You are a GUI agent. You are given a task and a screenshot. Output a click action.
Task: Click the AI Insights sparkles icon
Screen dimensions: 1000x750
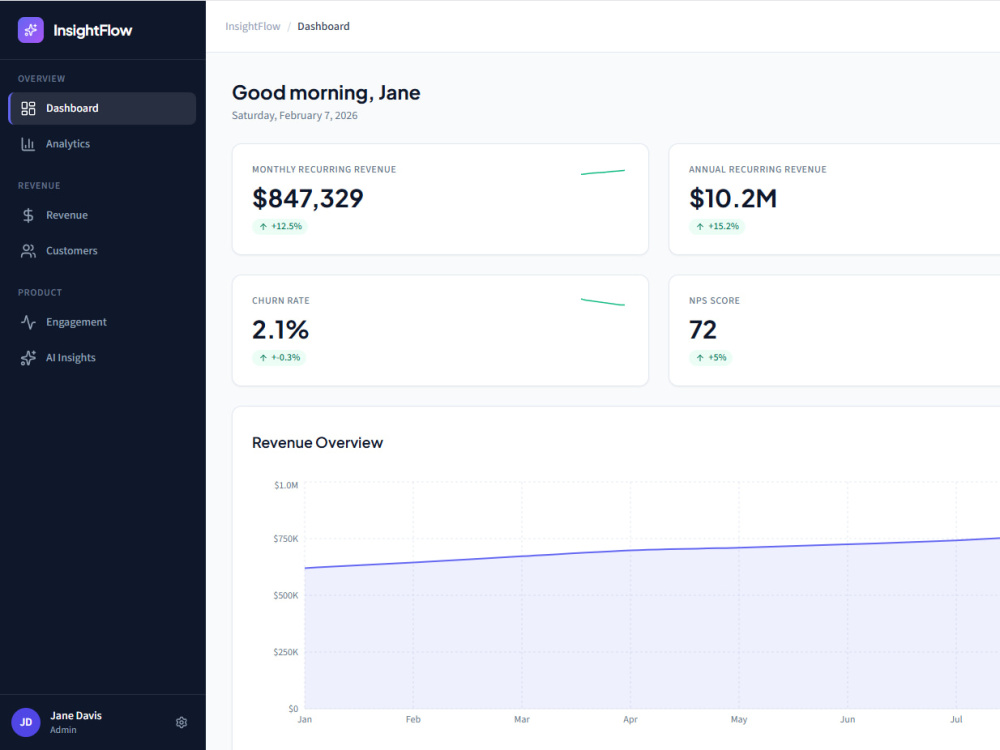point(28,358)
